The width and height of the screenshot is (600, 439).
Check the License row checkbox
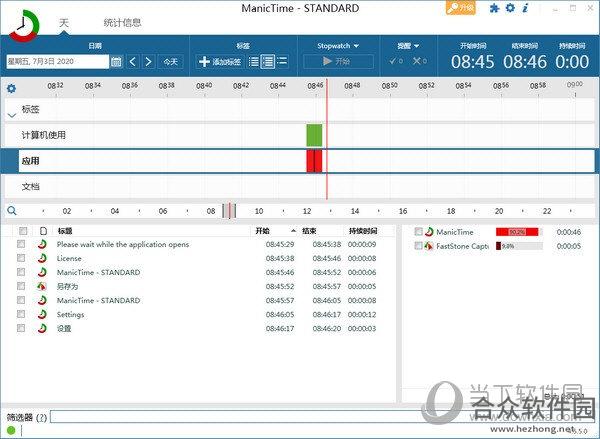click(x=21, y=258)
